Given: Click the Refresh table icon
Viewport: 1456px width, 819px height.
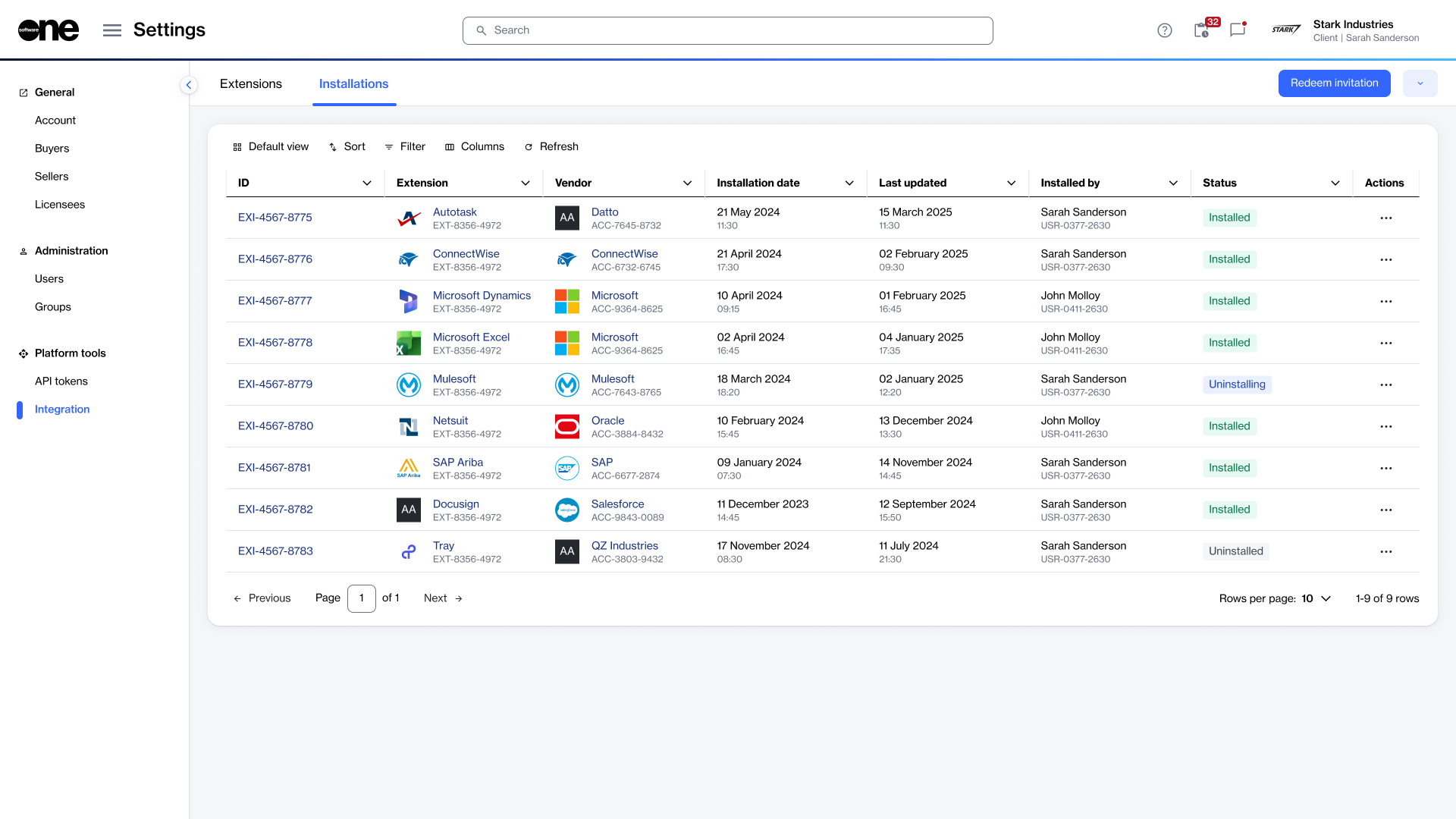Looking at the screenshot, I should click(x=529, y=147).
